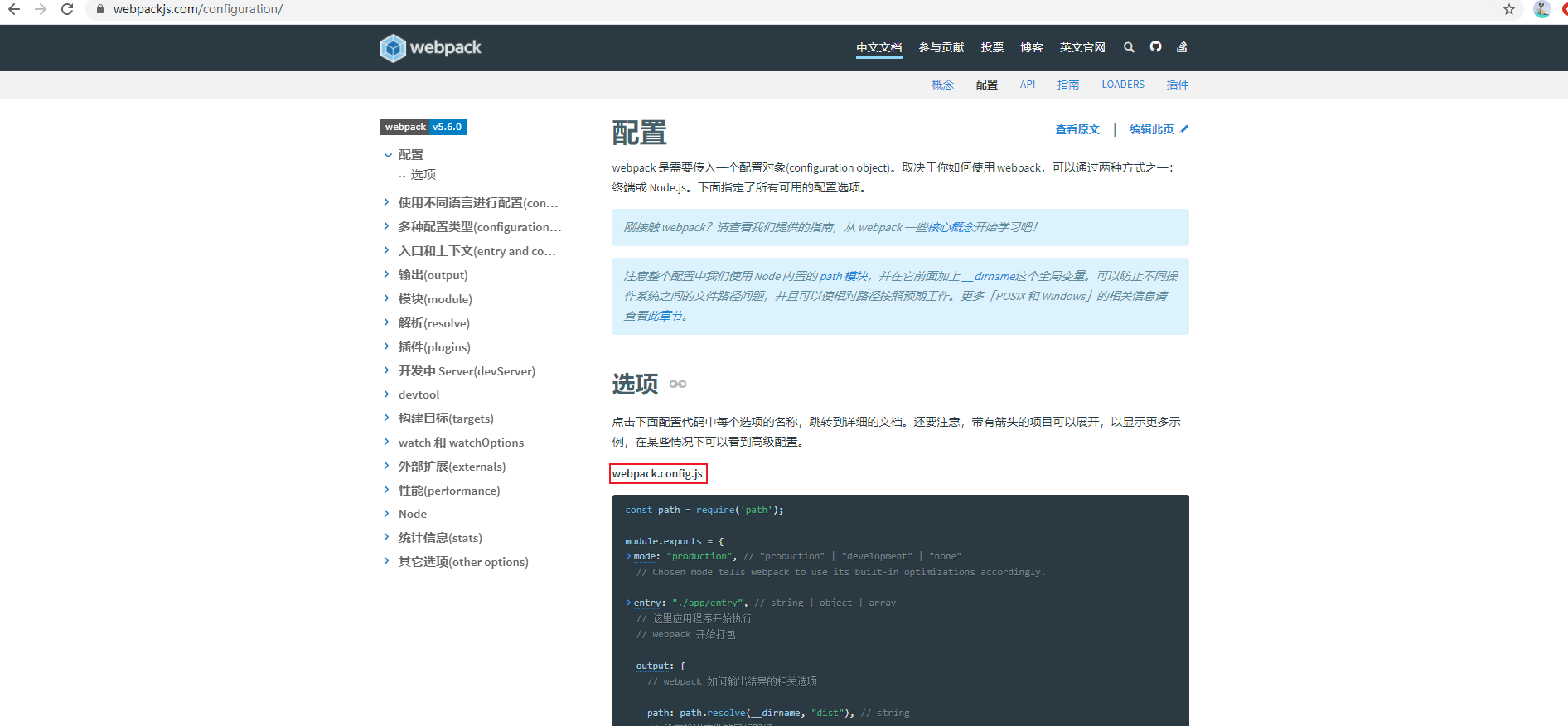Open the browser profile avatar

point(1541,9)
